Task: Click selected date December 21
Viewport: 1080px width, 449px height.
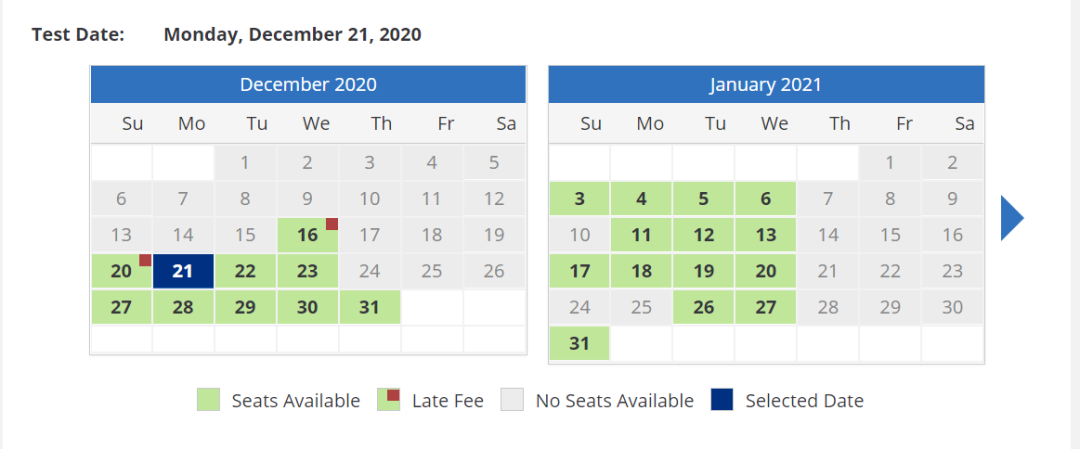Action: click(x=183, y=271)
